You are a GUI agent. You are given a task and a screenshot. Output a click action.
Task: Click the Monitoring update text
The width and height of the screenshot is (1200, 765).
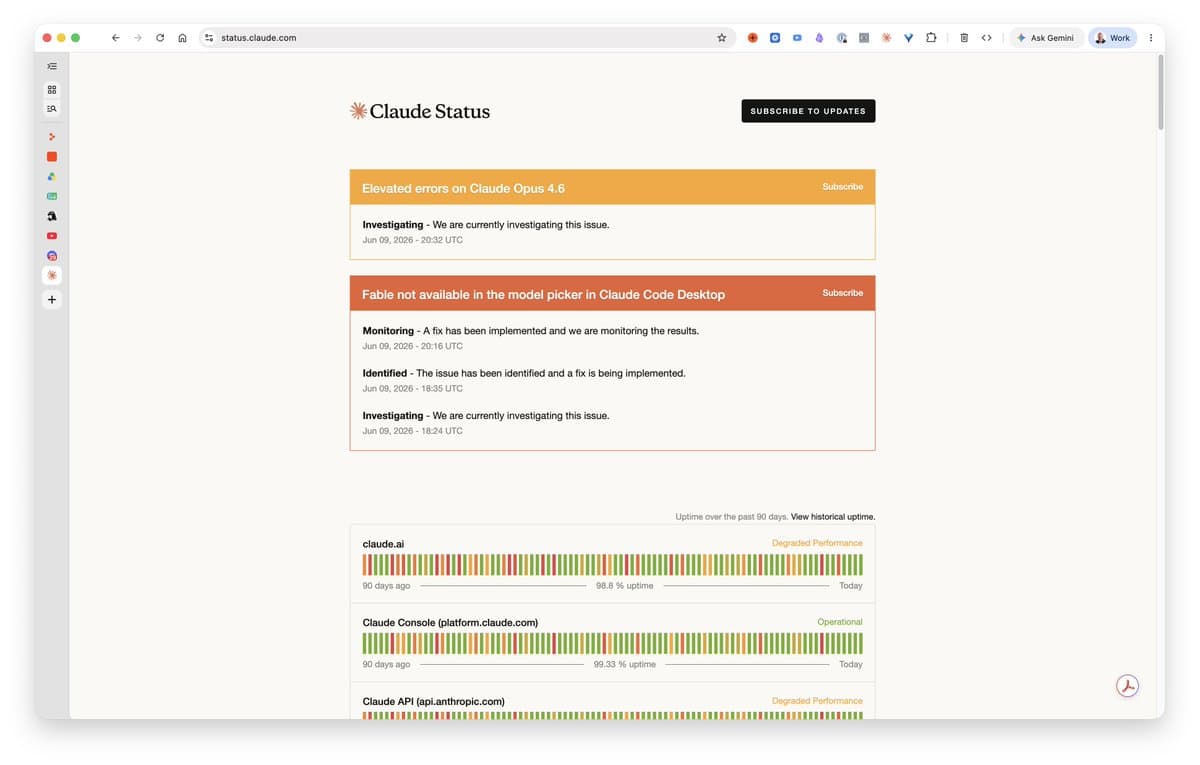(x=530, y=331)
